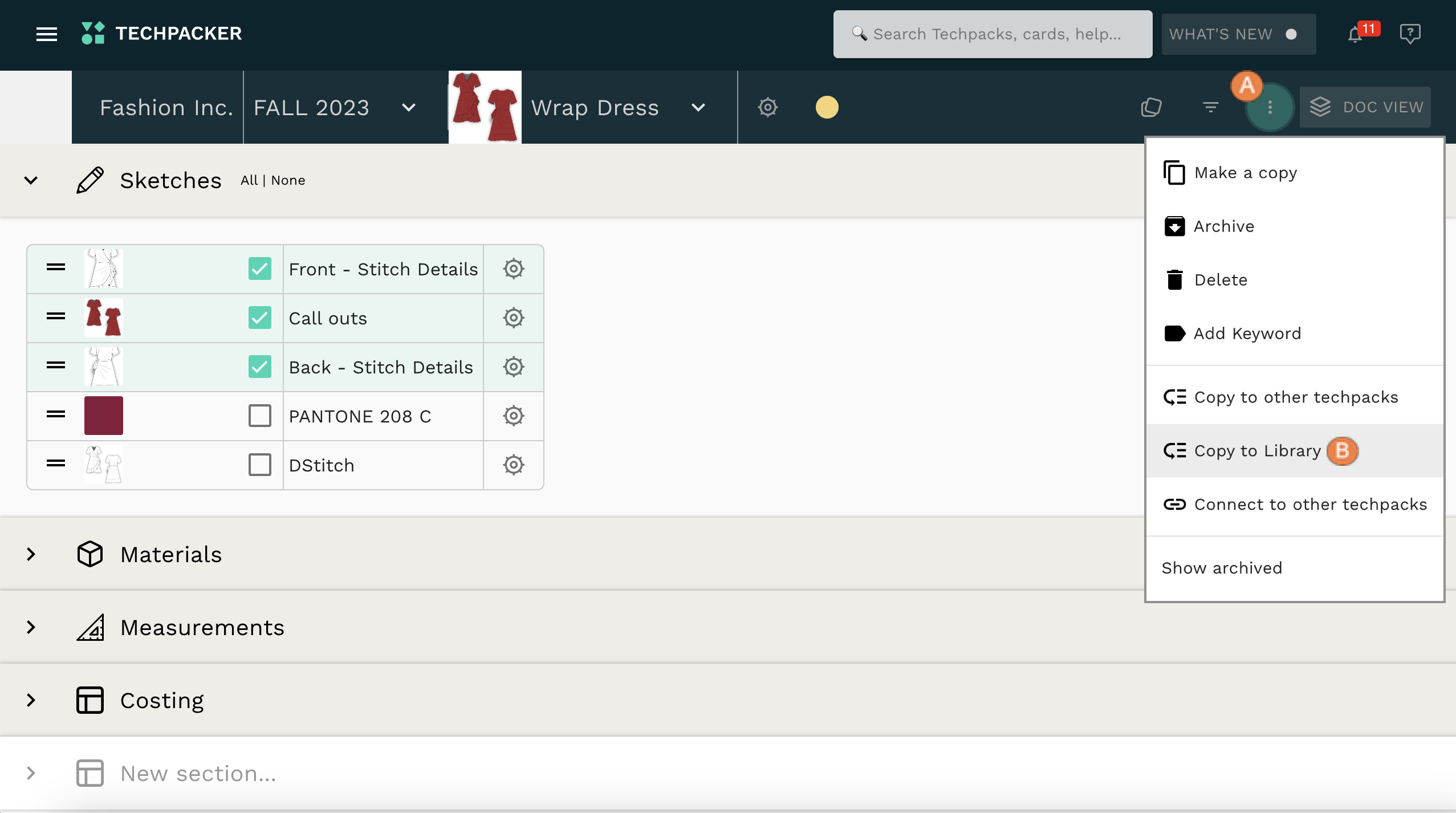Viewport: 1456px width, 813px height.
Task: Open the FALL 2023 collection dropdown
Action: coord(408,107)
